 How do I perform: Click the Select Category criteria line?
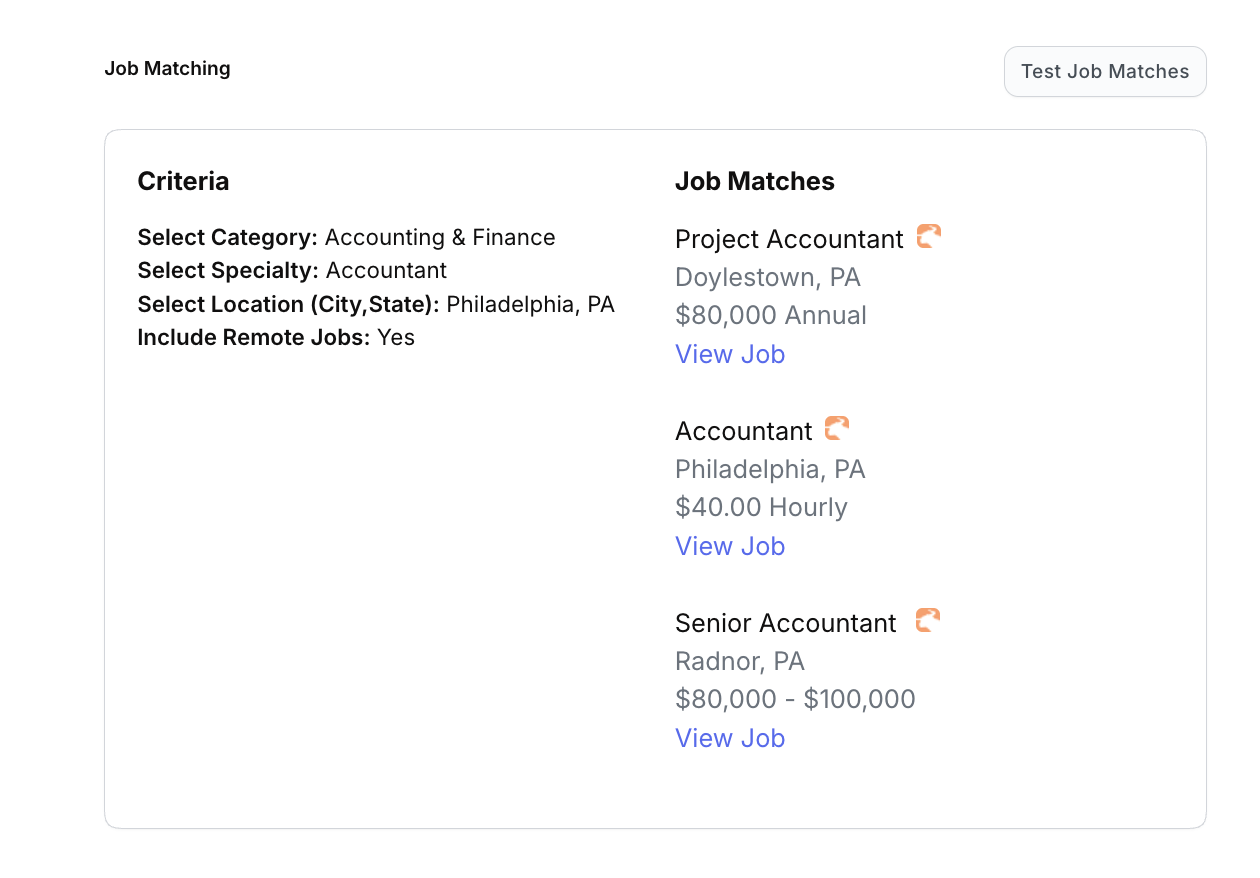tap(346, 237)
